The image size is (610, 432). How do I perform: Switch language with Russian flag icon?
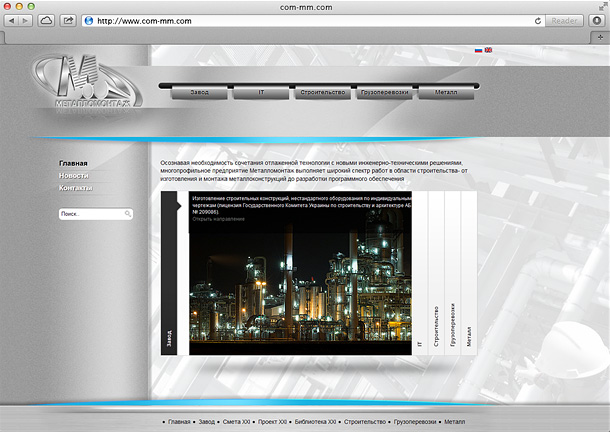tap(479, 50)
